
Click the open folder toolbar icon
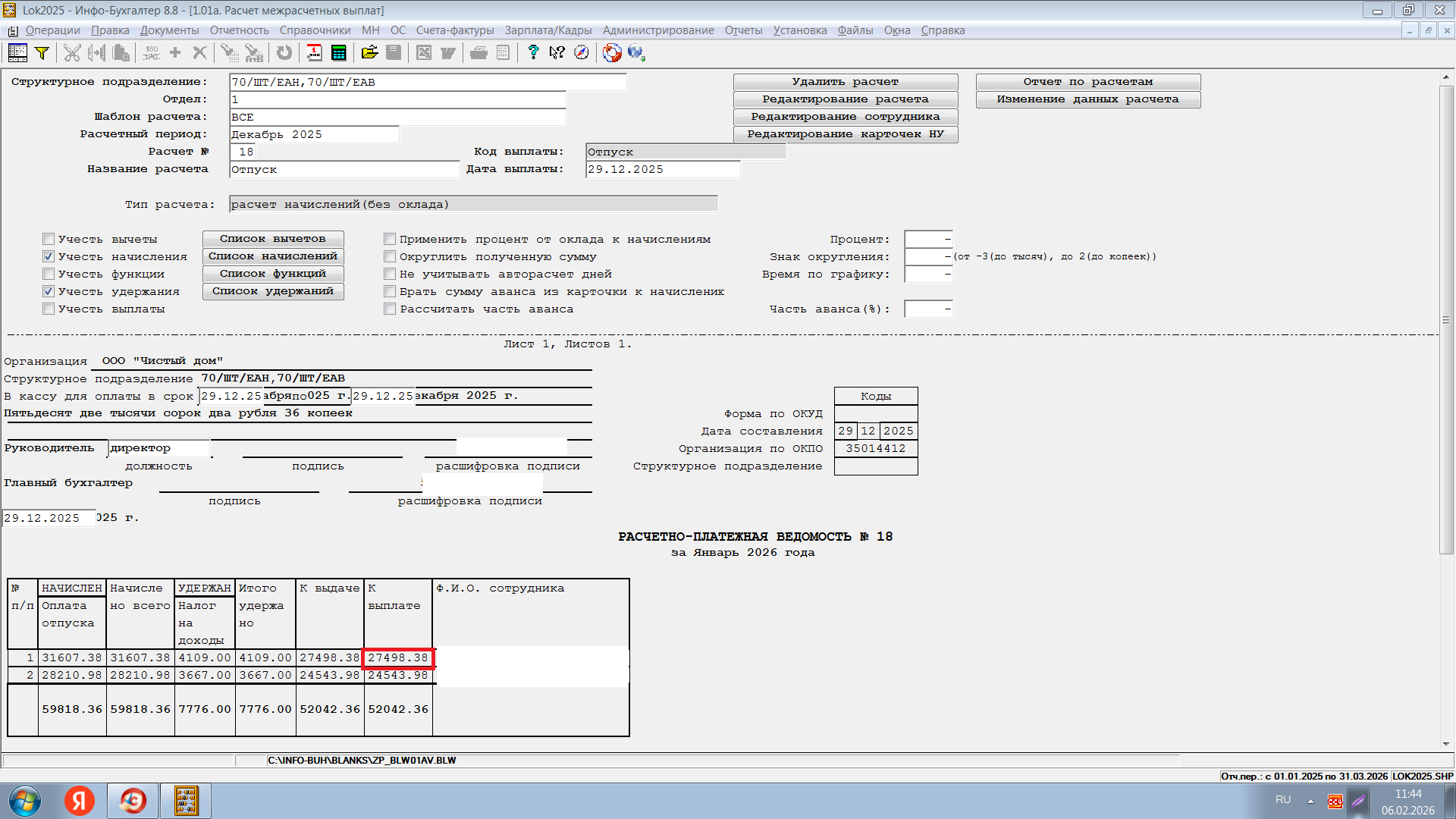point(369,53)
